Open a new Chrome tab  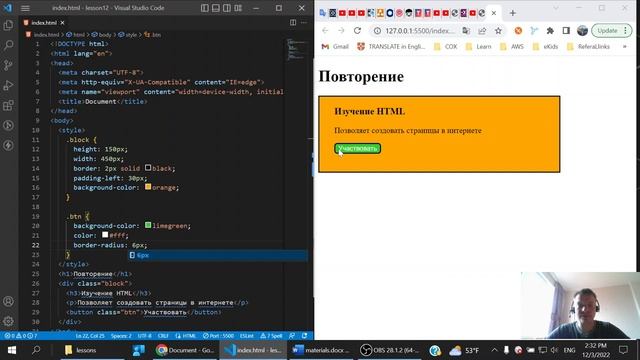point(513,13)
